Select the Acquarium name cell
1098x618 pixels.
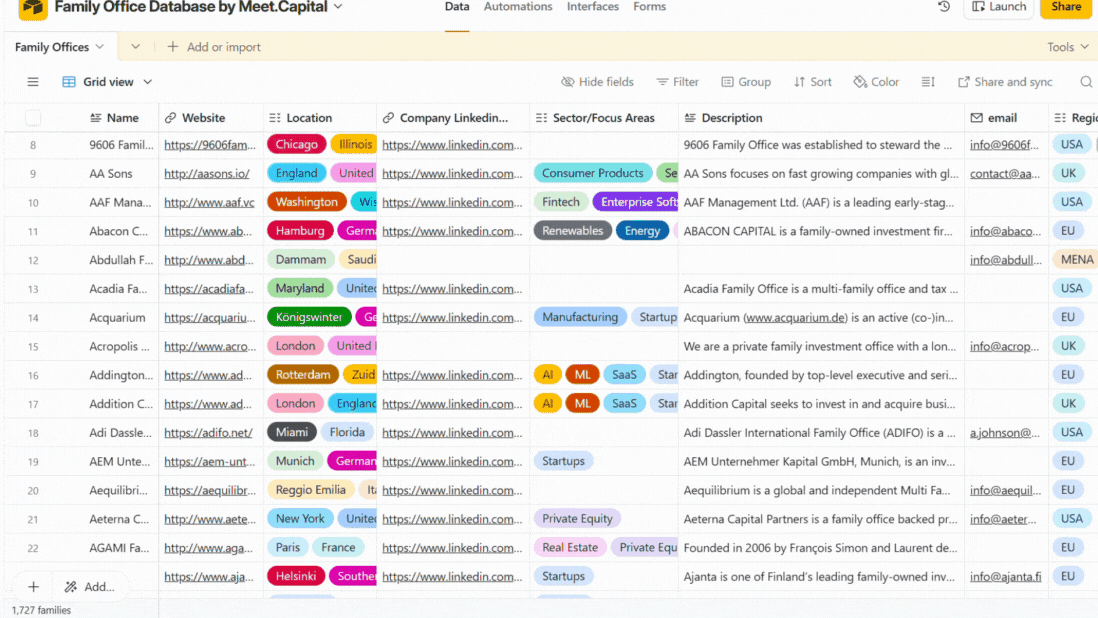click(x=117, y=318)
